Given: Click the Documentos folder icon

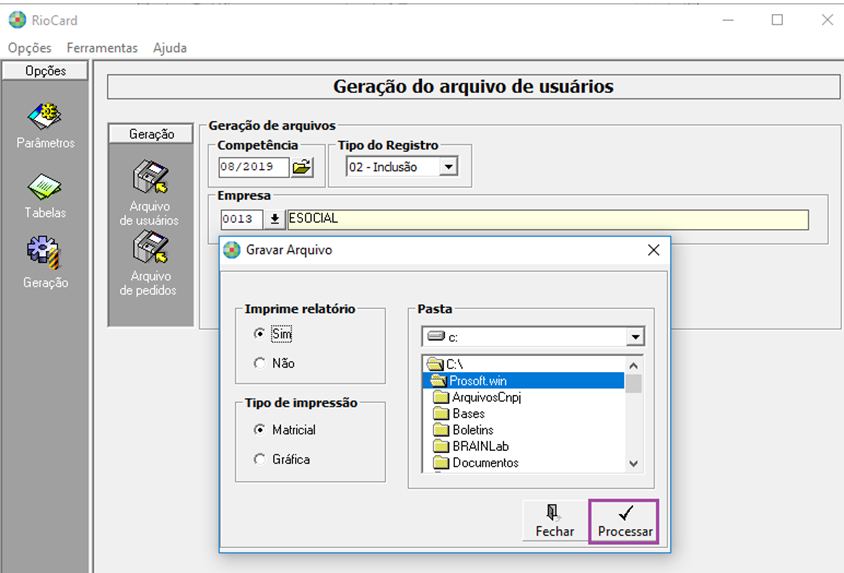Looking at the screenshot, I should click(441, 463).
